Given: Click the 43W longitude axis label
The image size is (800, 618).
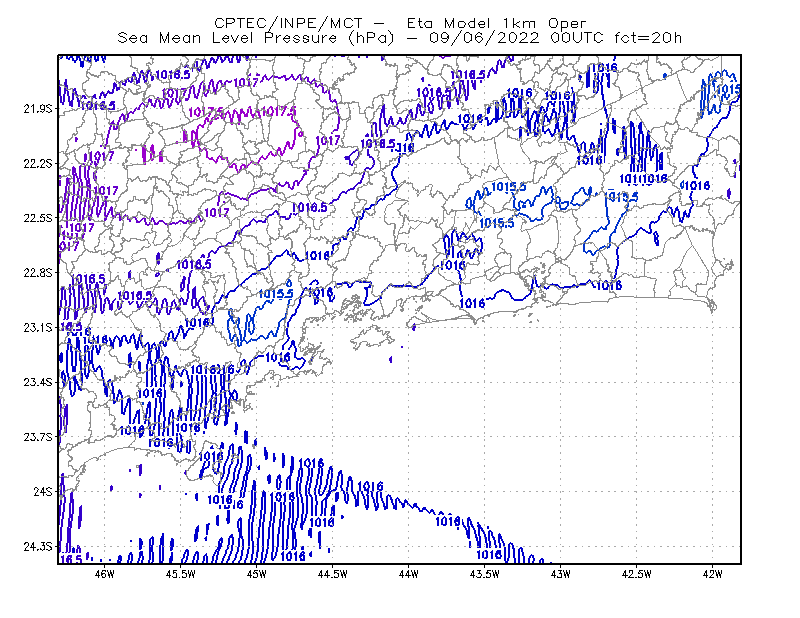Looking at the screenshot, I should pyautogui.click(x=561, y=574).
